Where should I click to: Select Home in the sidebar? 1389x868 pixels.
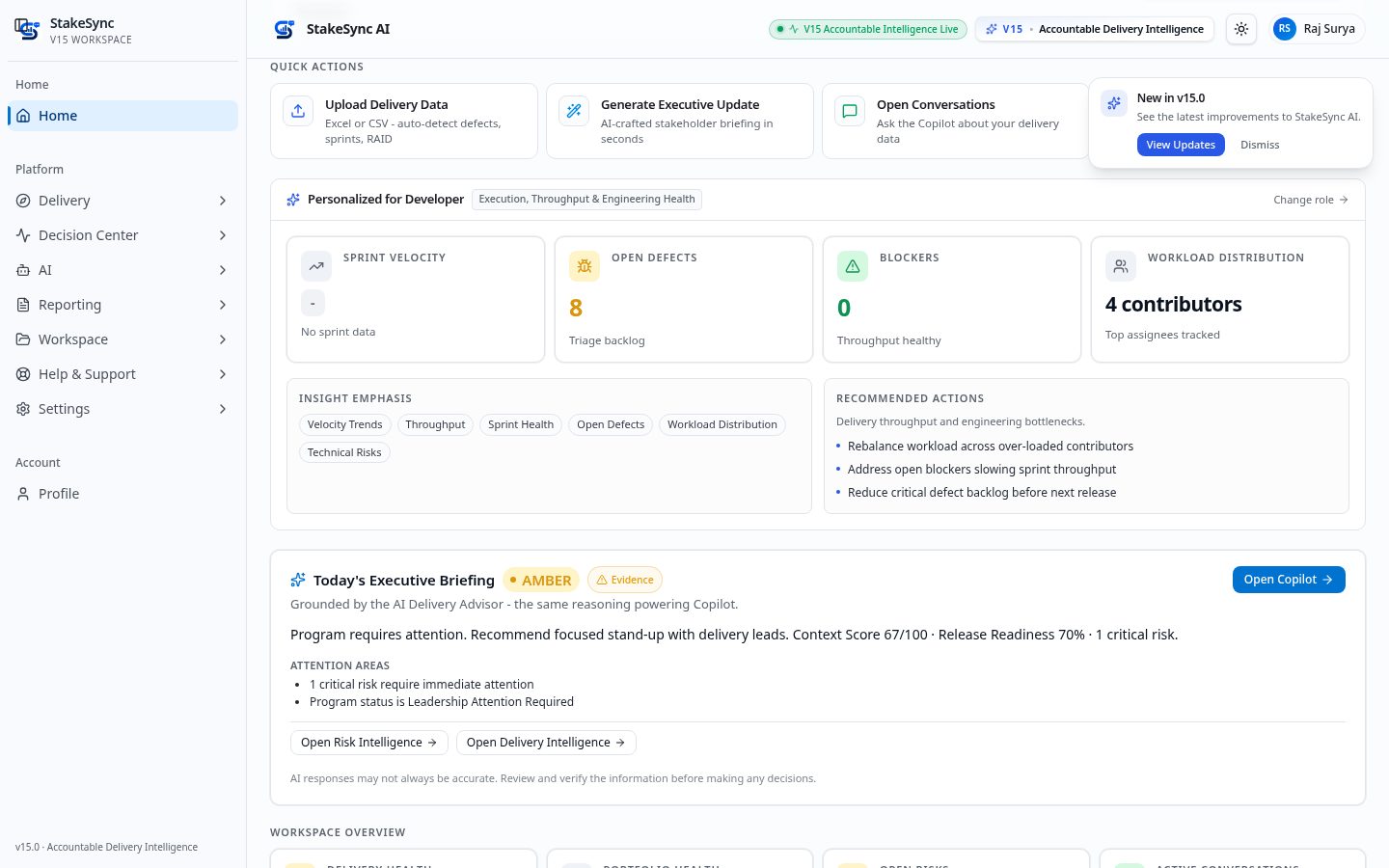tap(123, 116)
